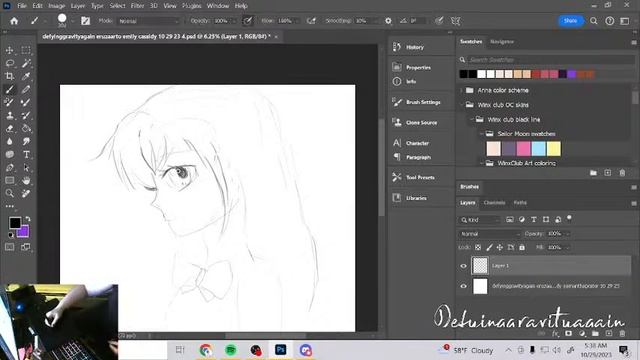The image size is (640, 360).
Task: Open the brush preset picker arrow
Action: tap(72, 21)
